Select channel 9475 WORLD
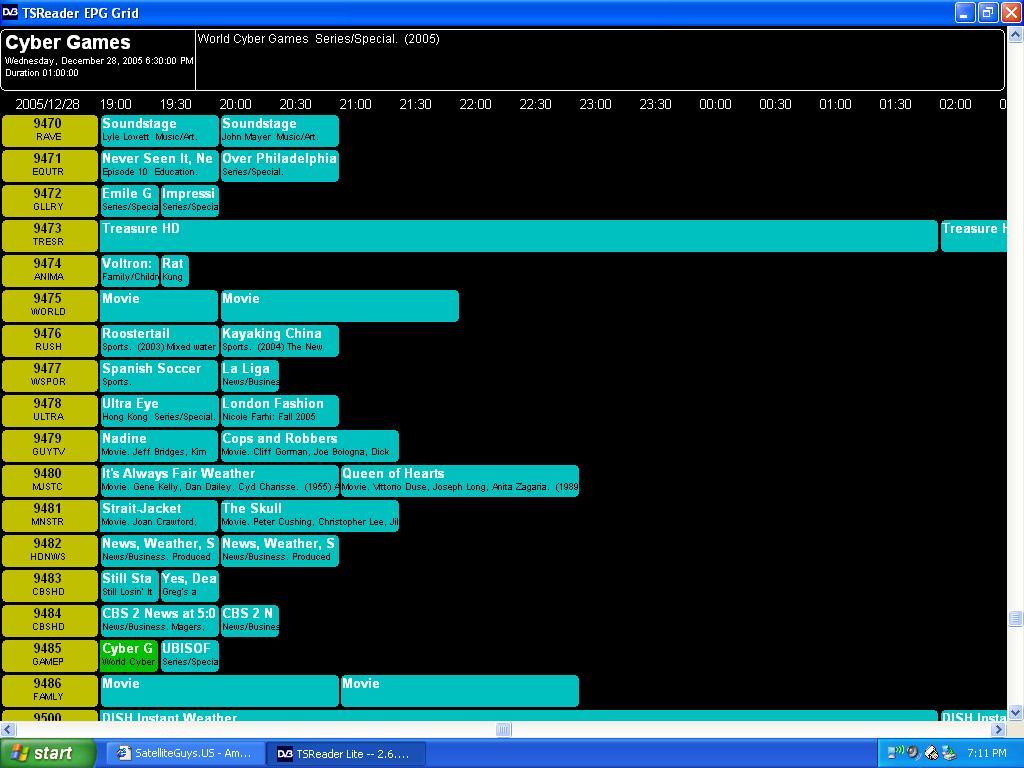Image resolution: width=1024 pixels, height=768 pixels. pyautogui.click(x=49, y=306)
